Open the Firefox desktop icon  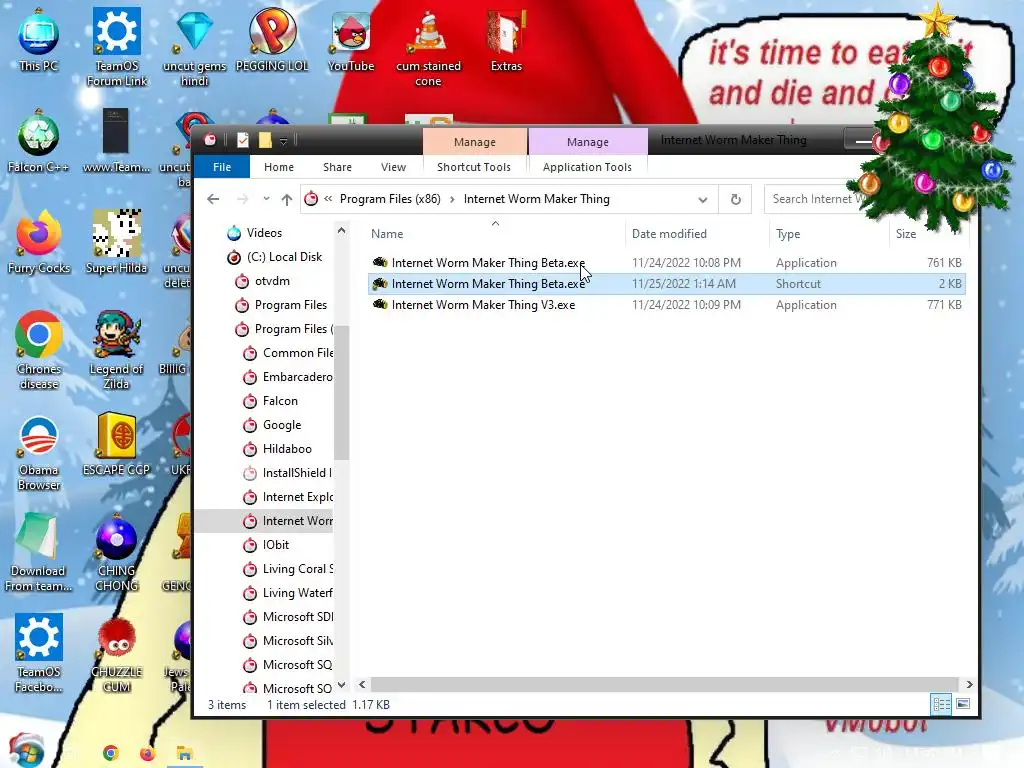click(39, 243)
